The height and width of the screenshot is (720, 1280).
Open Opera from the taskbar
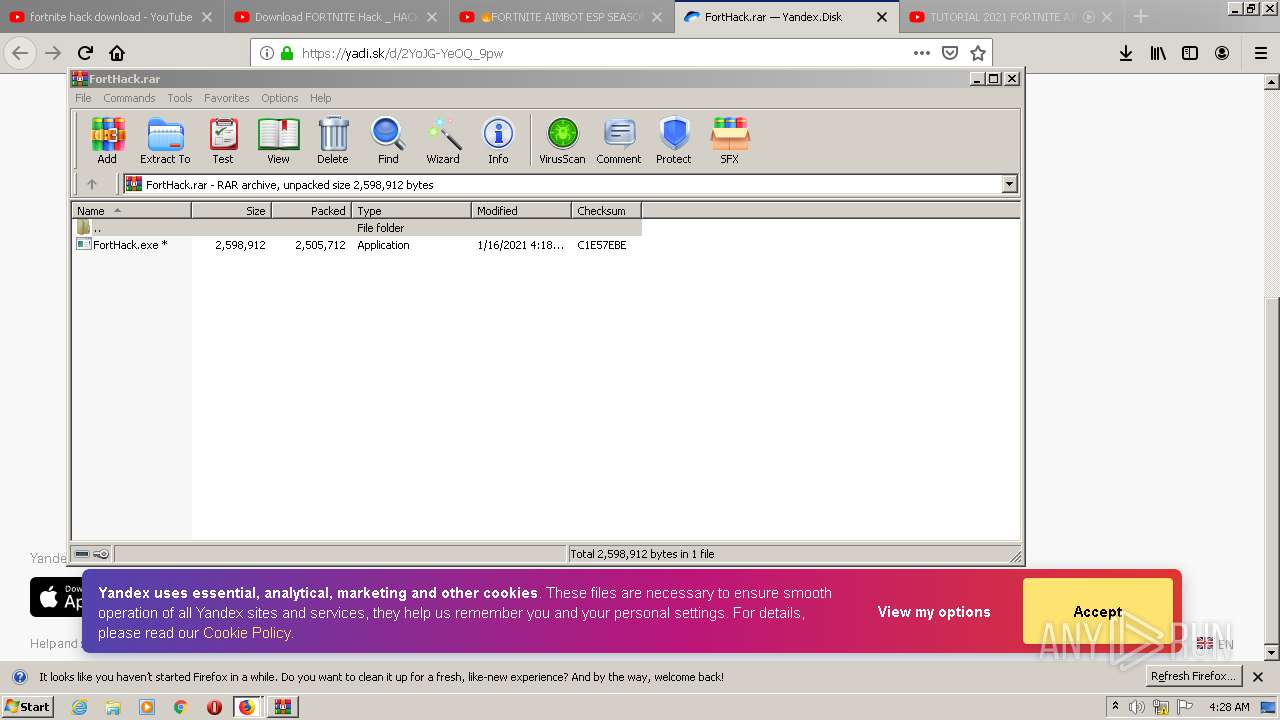point(214,707)
